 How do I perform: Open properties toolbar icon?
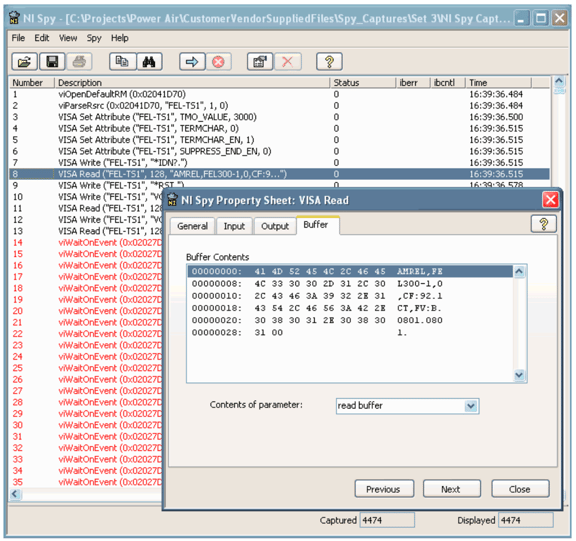click(x=260, y=62)
